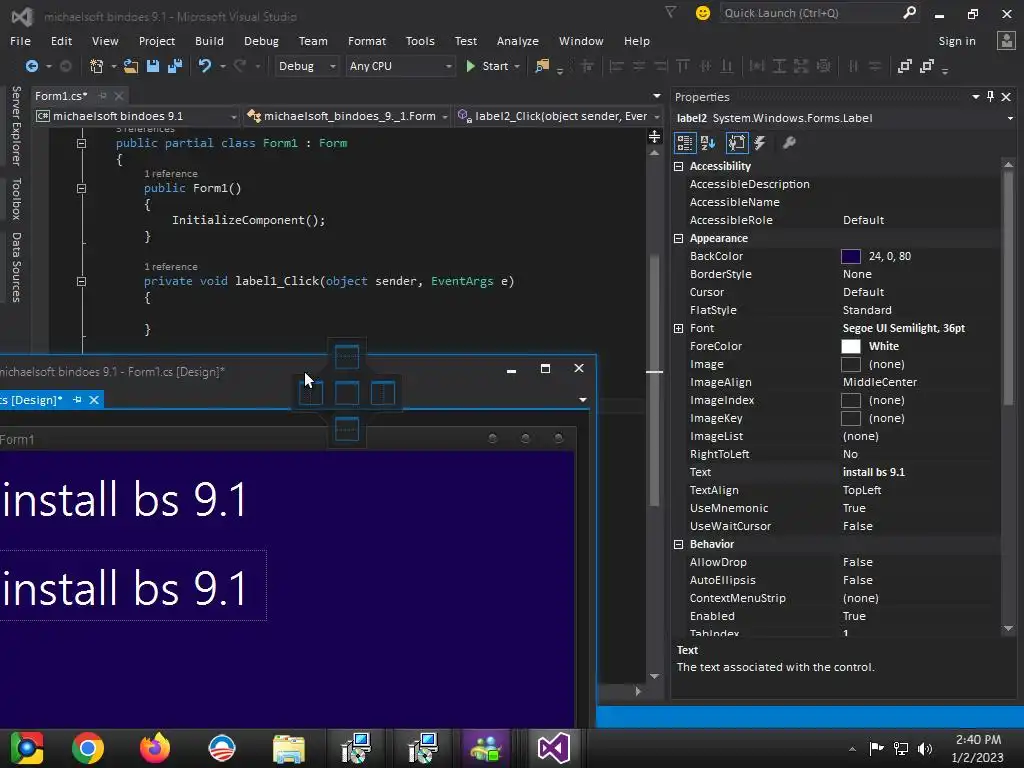Screen dimensions: 1024x768
Task: Click the Bring to Front layout icon
Action: point(904,66)
